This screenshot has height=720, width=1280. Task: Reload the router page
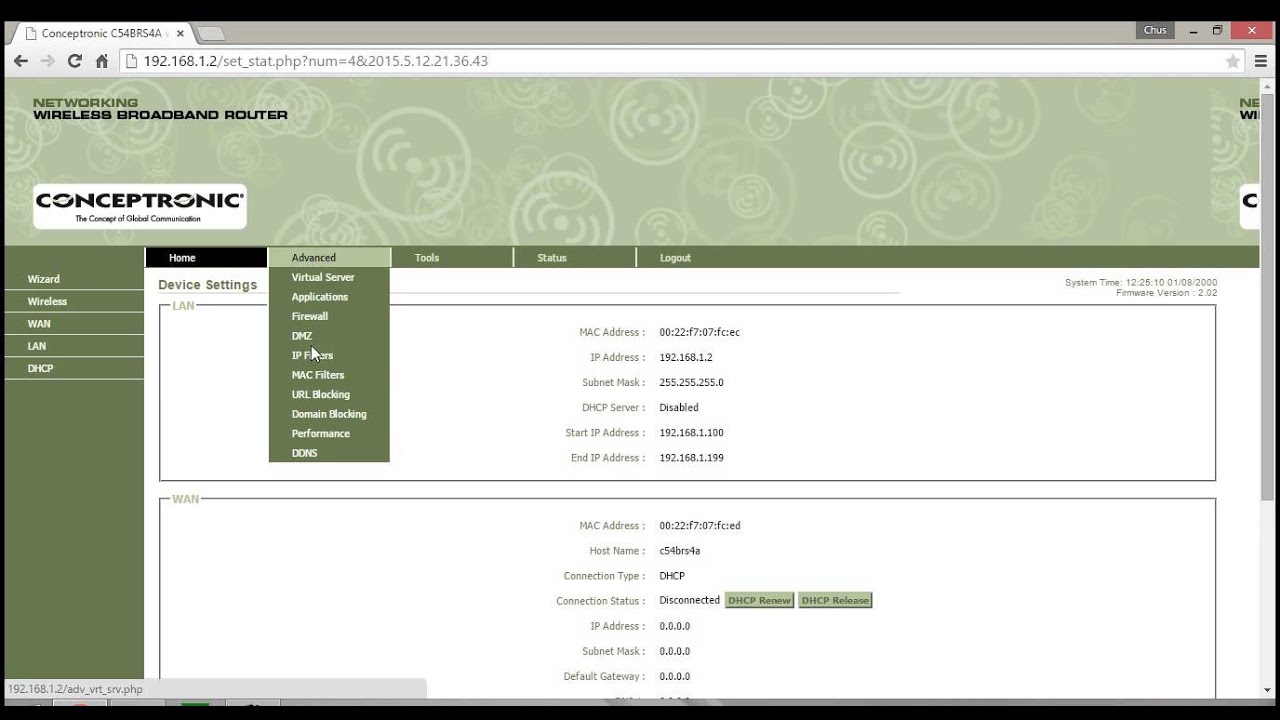[74, 61]
